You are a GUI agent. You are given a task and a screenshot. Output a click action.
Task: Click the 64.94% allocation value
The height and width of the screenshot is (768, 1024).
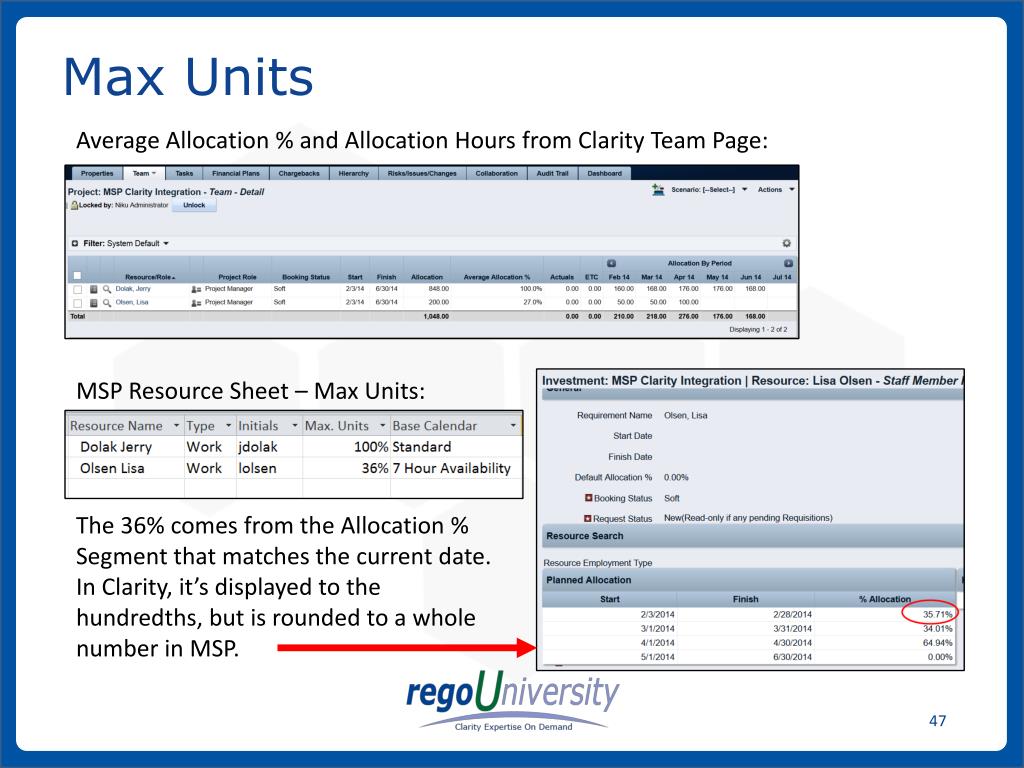[x=937, y=643]
